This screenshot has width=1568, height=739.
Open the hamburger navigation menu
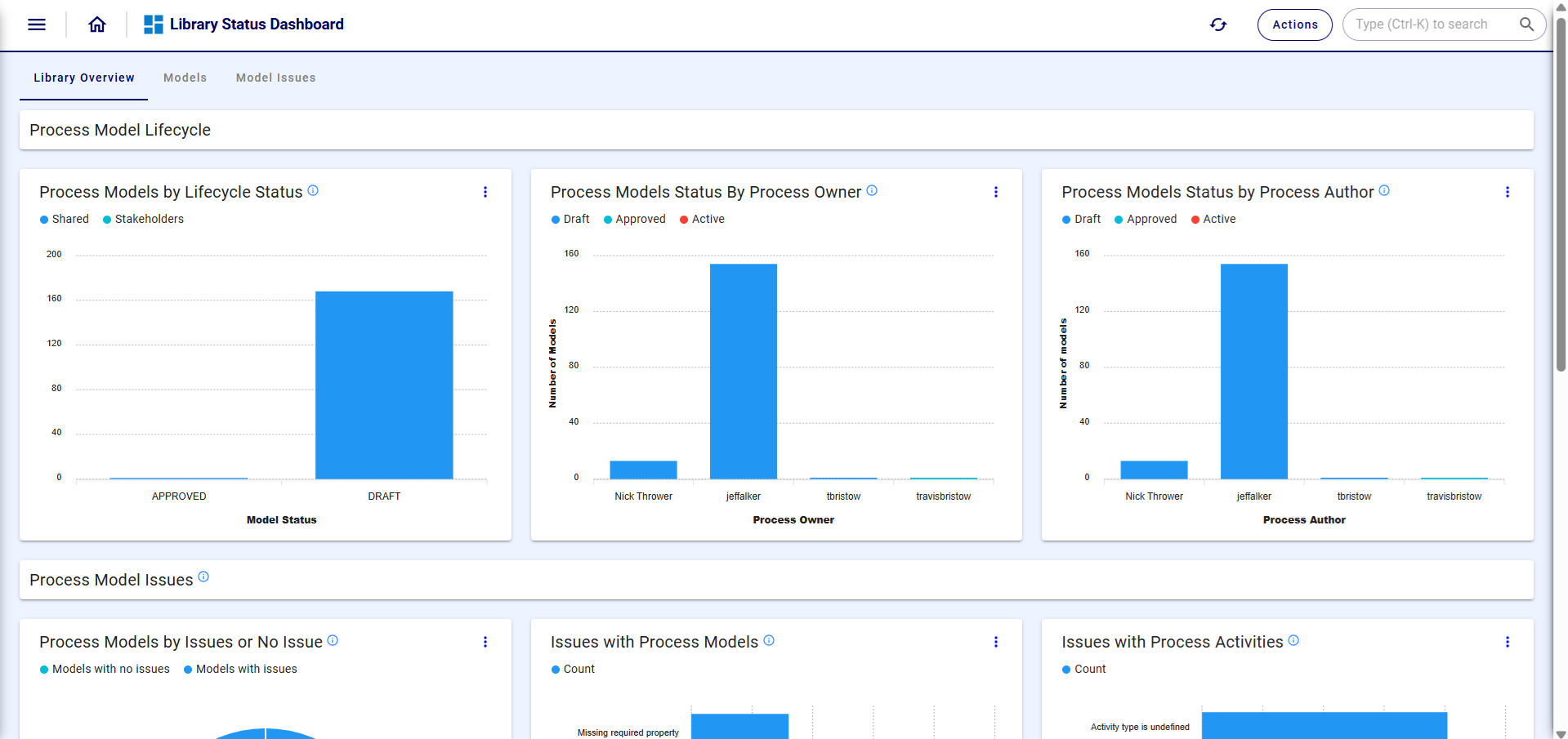click(x=37, y=24)
